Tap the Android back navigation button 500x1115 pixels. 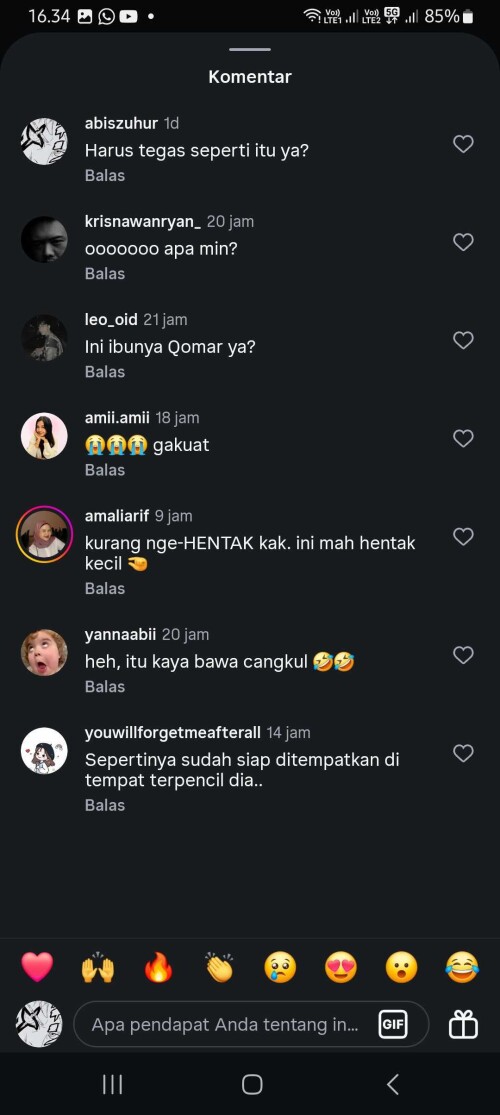[392, 1084]
